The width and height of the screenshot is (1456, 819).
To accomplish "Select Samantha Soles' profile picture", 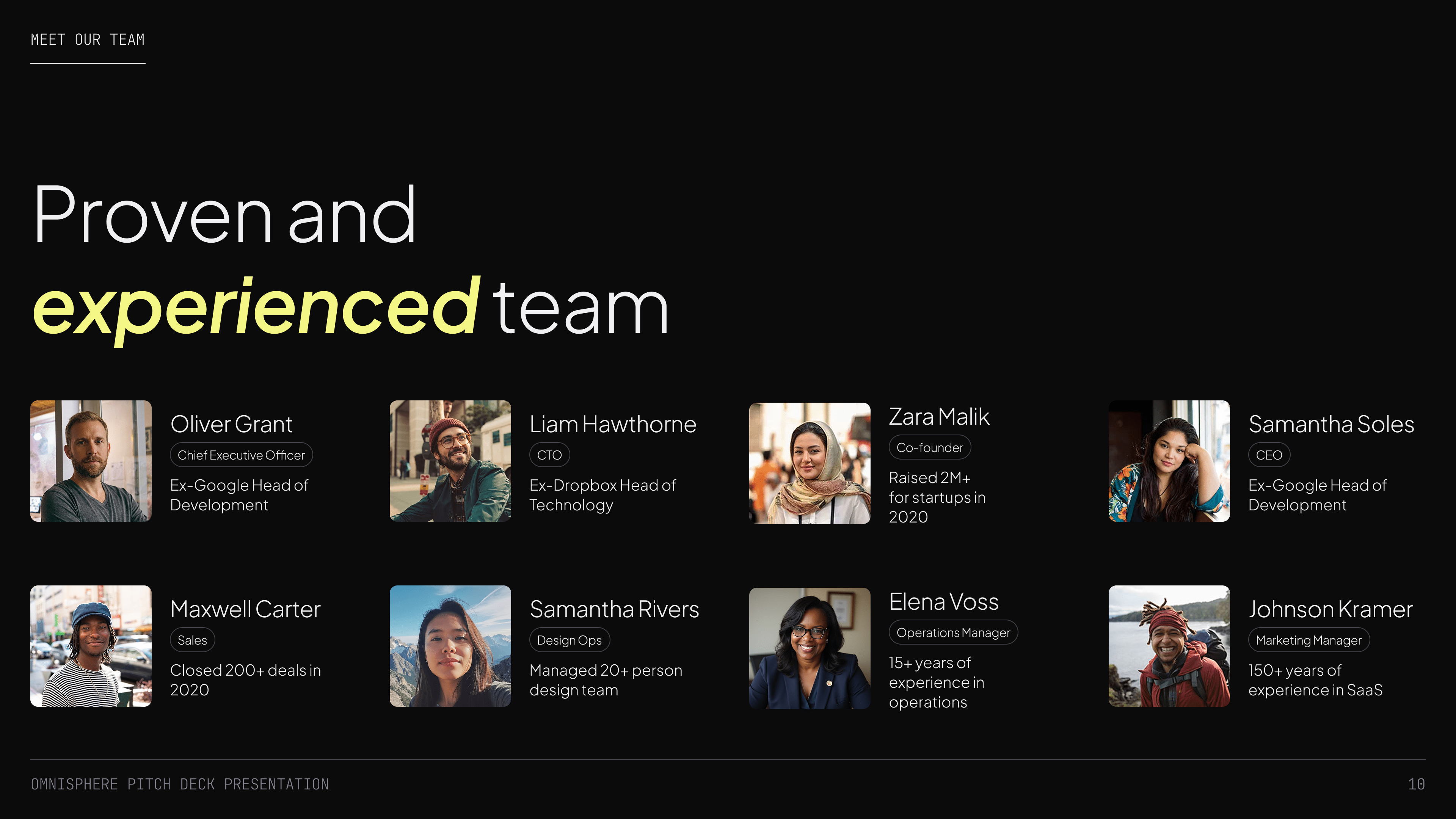I will click(x=1169, y=461).
